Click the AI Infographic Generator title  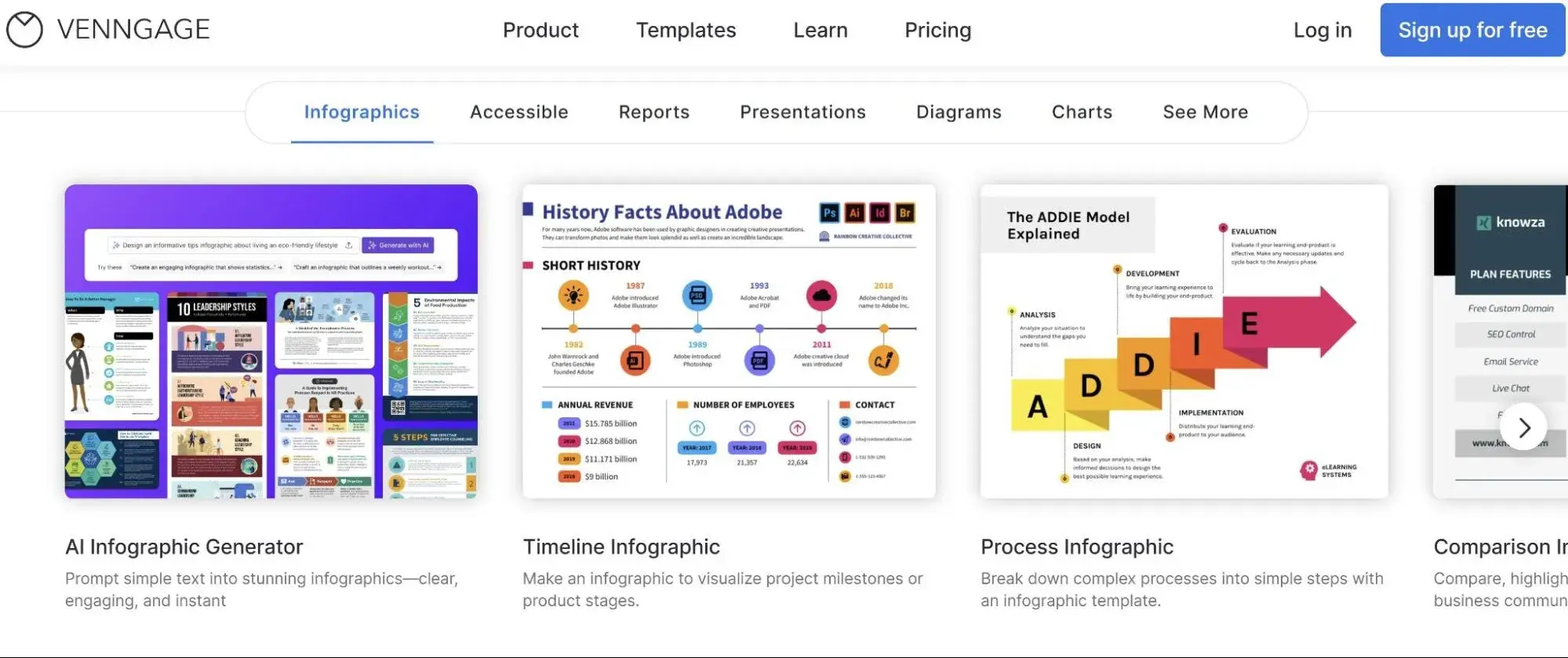pyautogui.click(x=184, y=547)
